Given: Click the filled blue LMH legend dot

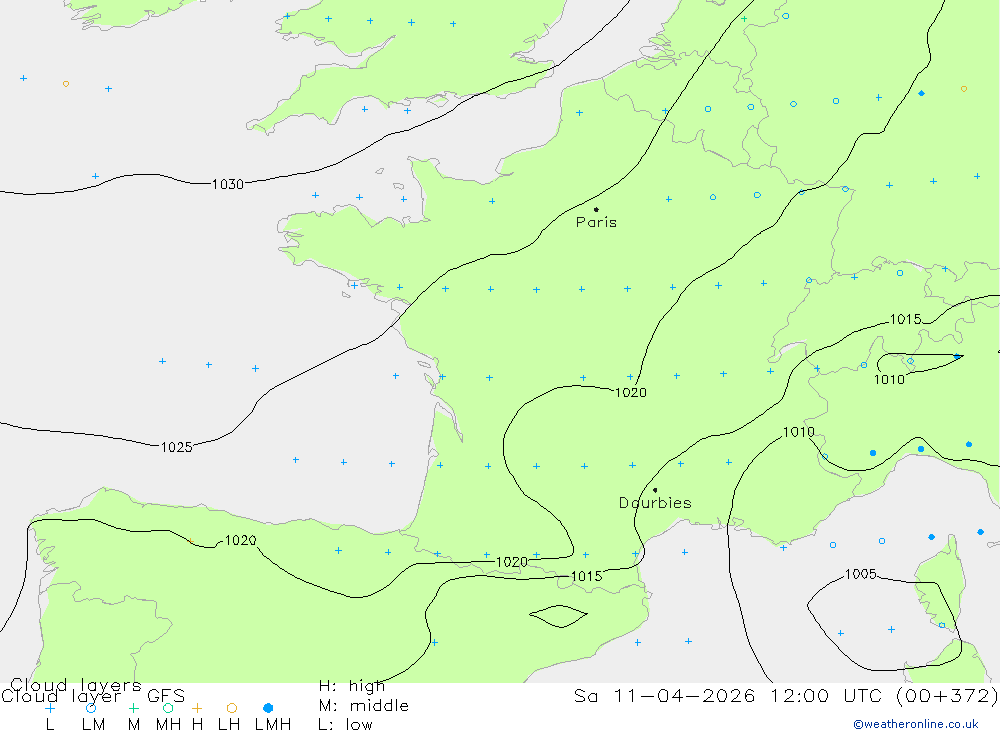Looking at the screenshot, I should click(268, 708).
